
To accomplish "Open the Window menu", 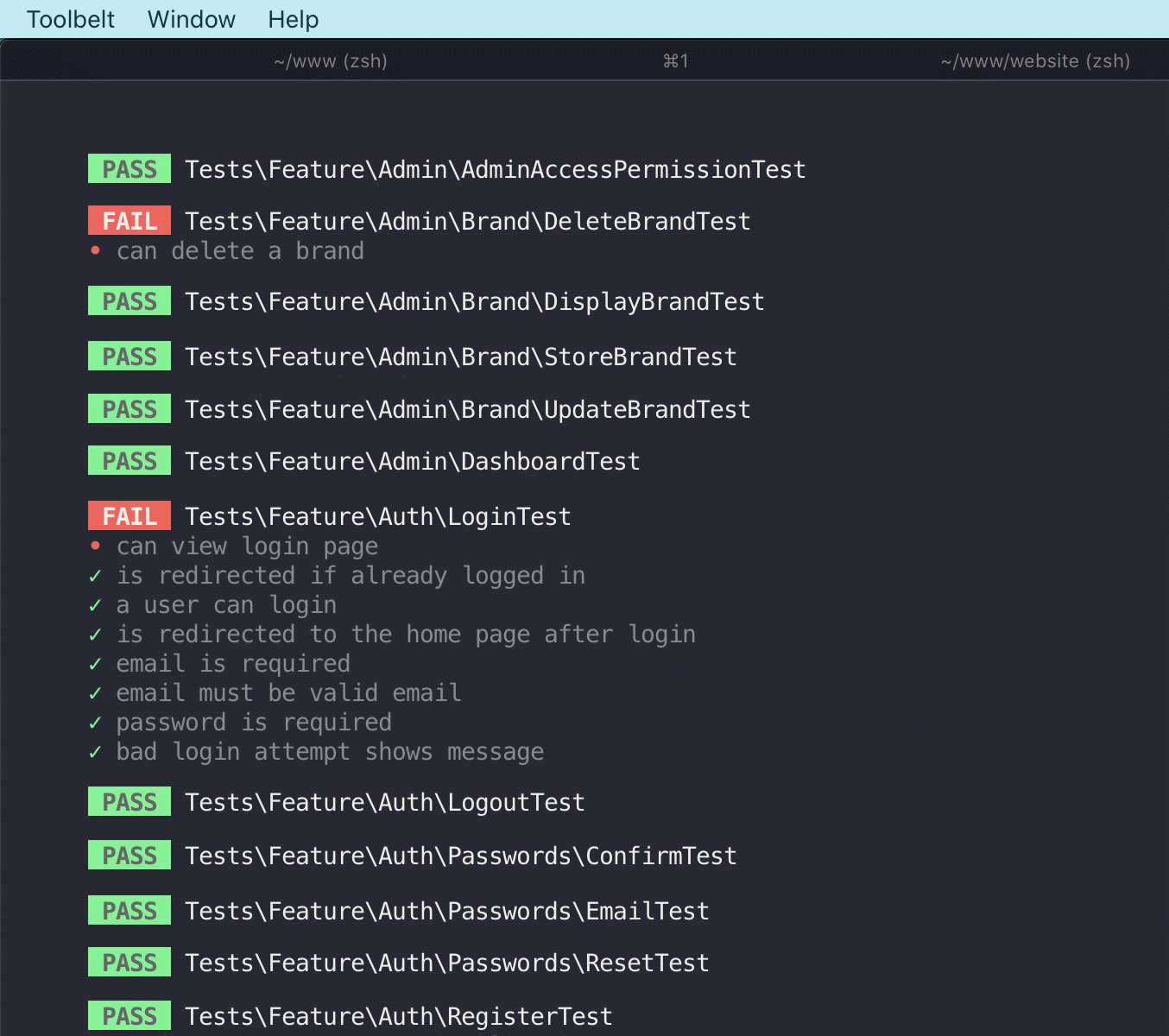I will (x=192, y=19).
